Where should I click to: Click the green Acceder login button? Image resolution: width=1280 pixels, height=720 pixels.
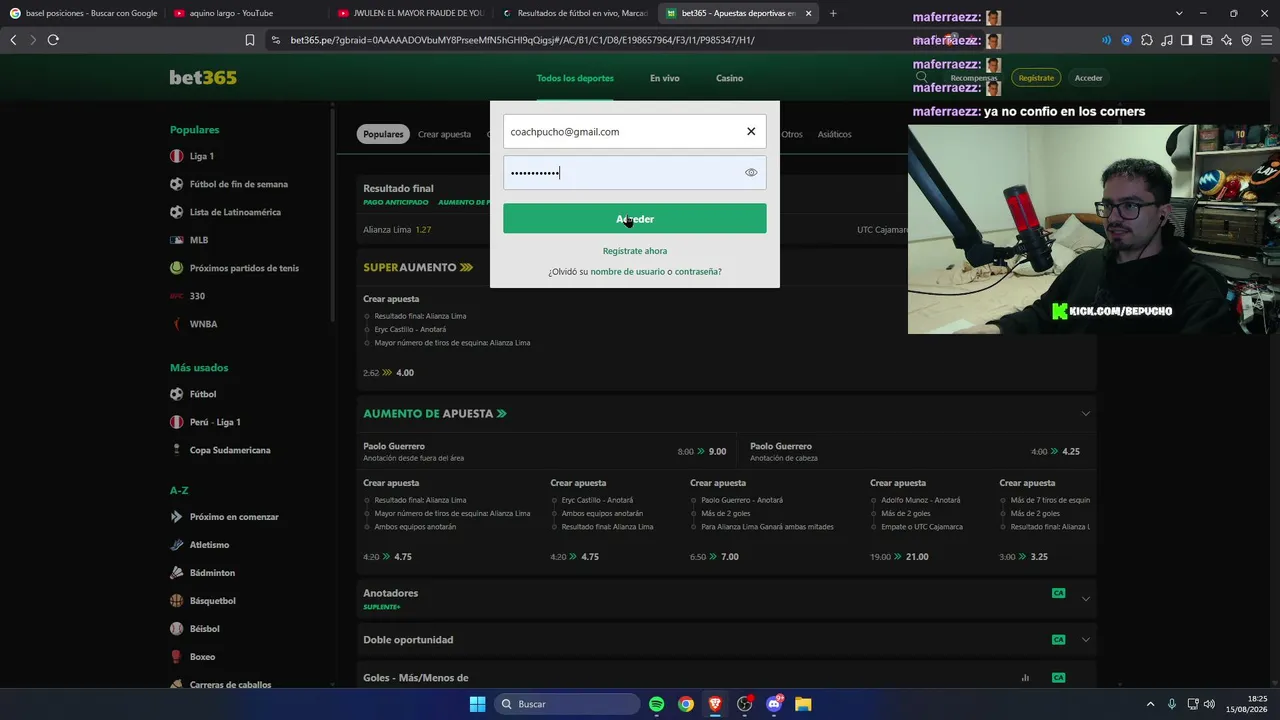[635, 219]
